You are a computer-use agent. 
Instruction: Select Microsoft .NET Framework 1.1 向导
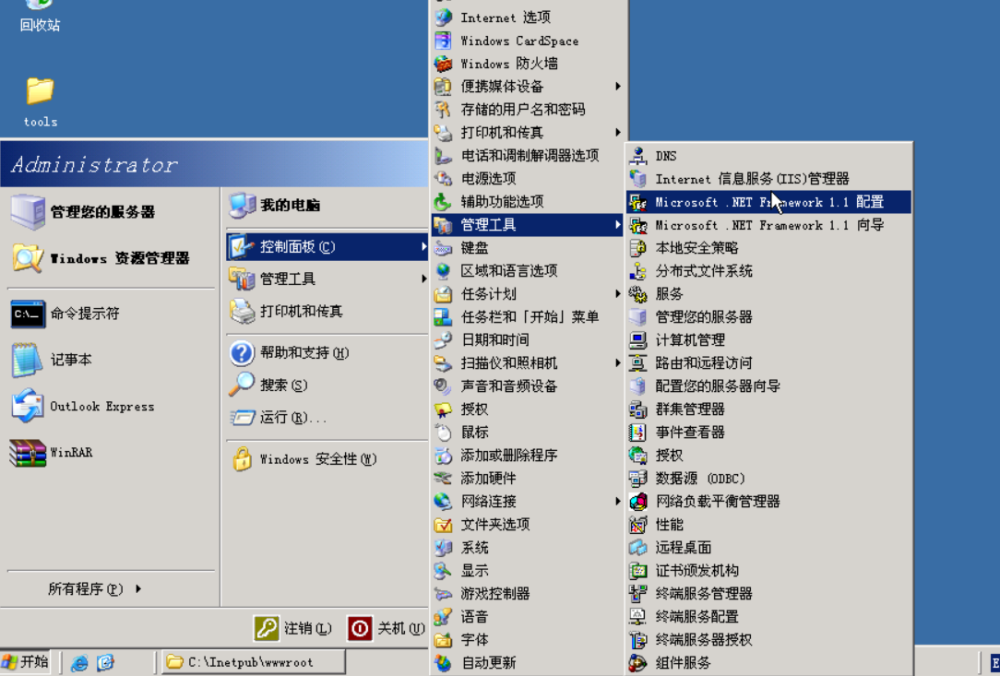coord(768,225)
